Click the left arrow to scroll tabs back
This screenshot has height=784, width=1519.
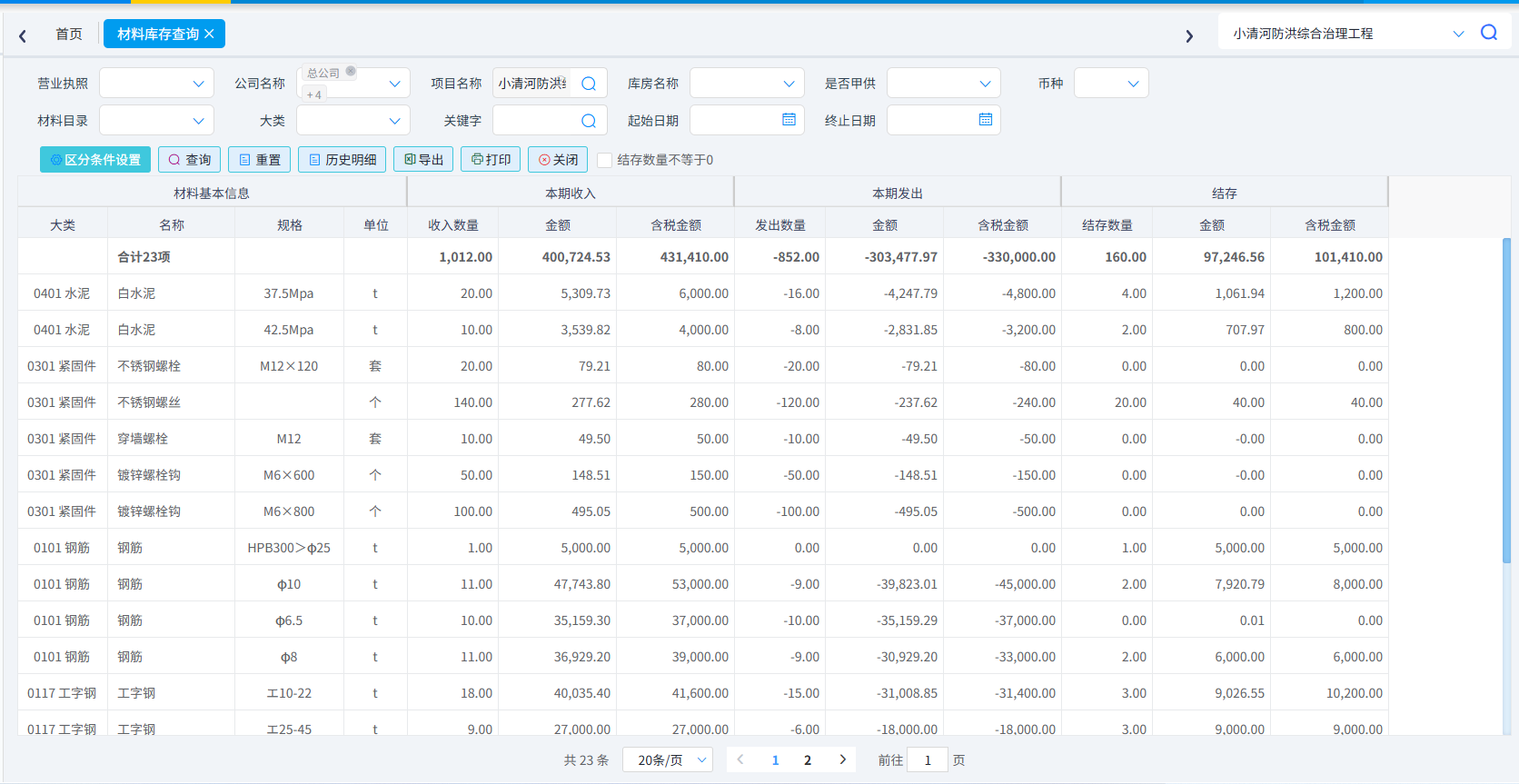click(23, 35)
